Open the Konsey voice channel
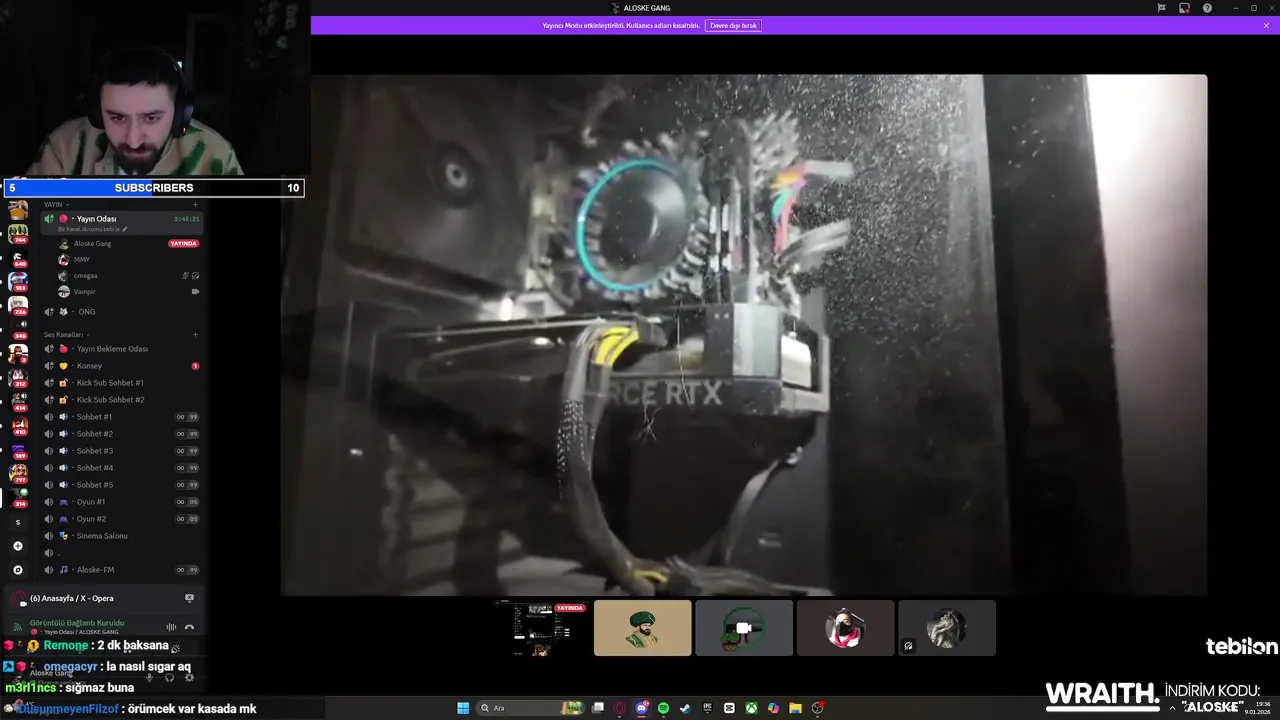Viewport: 1280px width, 720px height. pos(122,366)
